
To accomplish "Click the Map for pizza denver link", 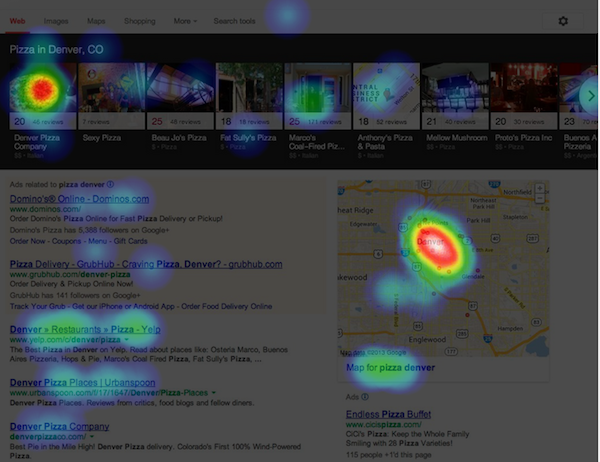I will tap(390, 367).
